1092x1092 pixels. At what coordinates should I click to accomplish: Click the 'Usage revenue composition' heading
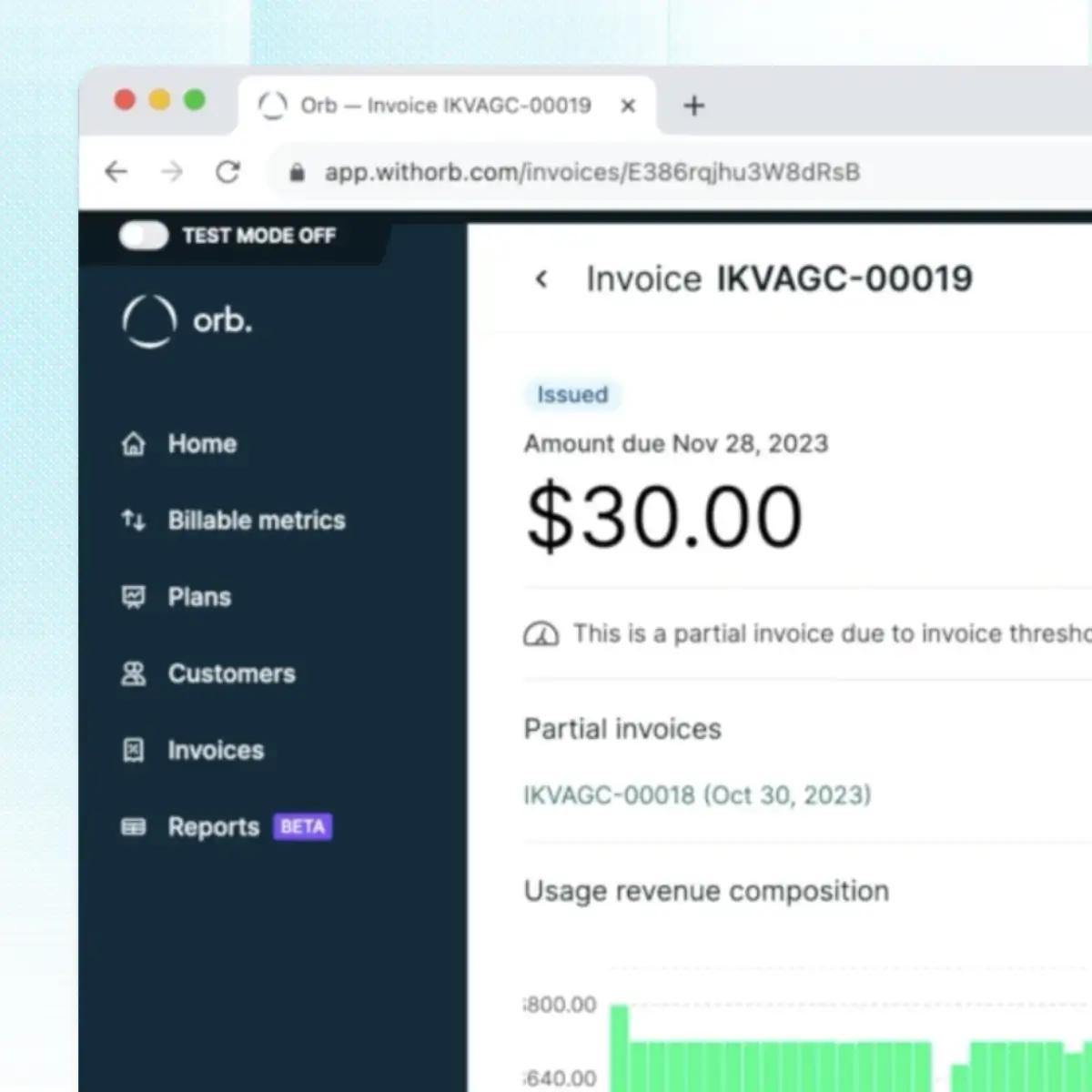click(x=706, y=891)
